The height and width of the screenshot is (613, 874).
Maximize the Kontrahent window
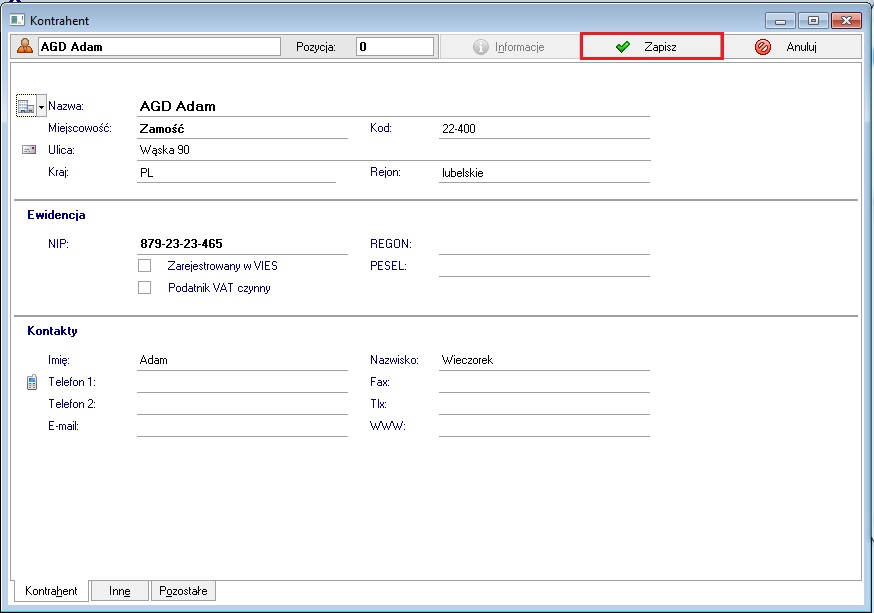813,21
